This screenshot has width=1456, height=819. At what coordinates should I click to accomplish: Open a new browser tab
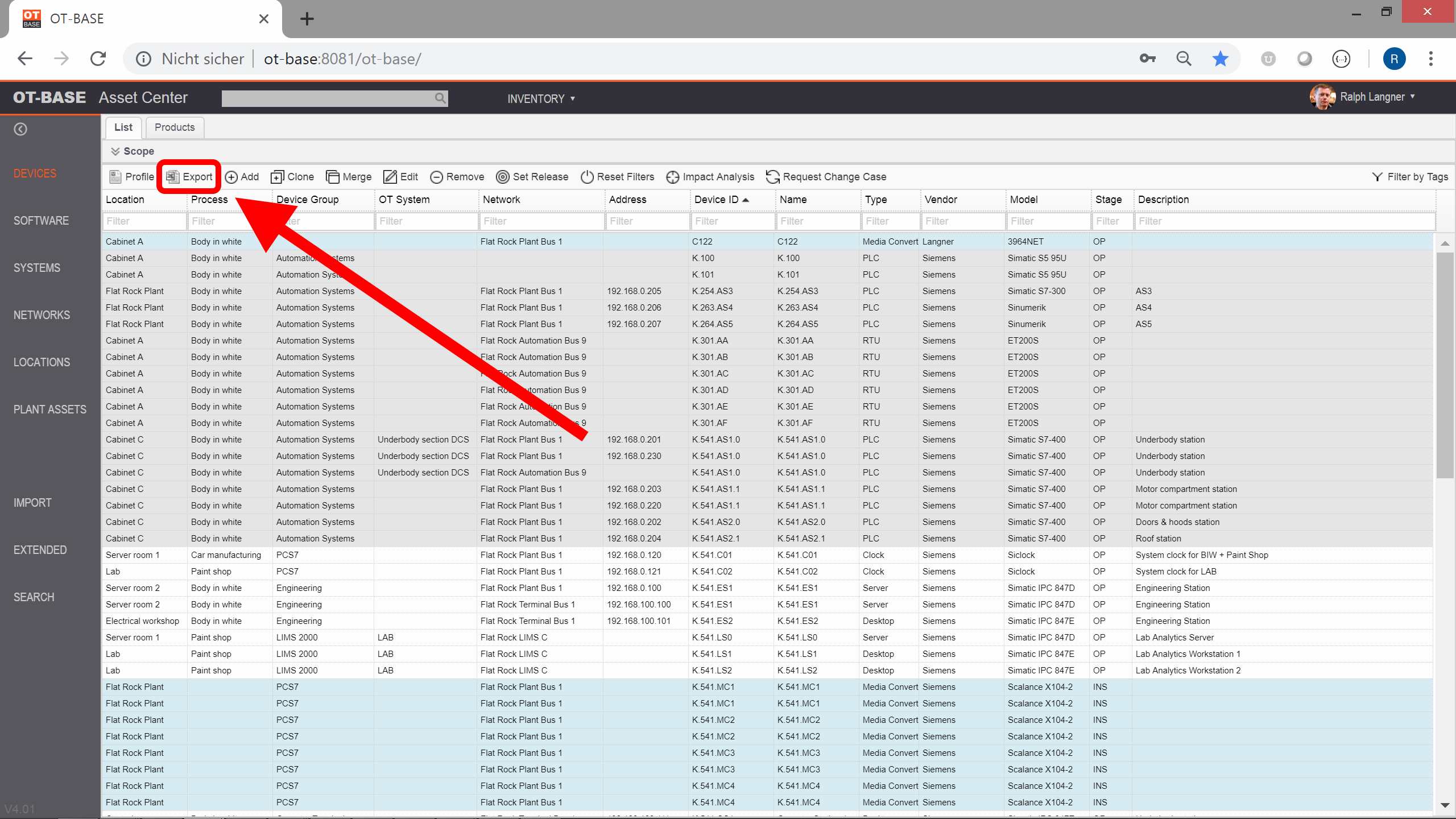[307, 19]
